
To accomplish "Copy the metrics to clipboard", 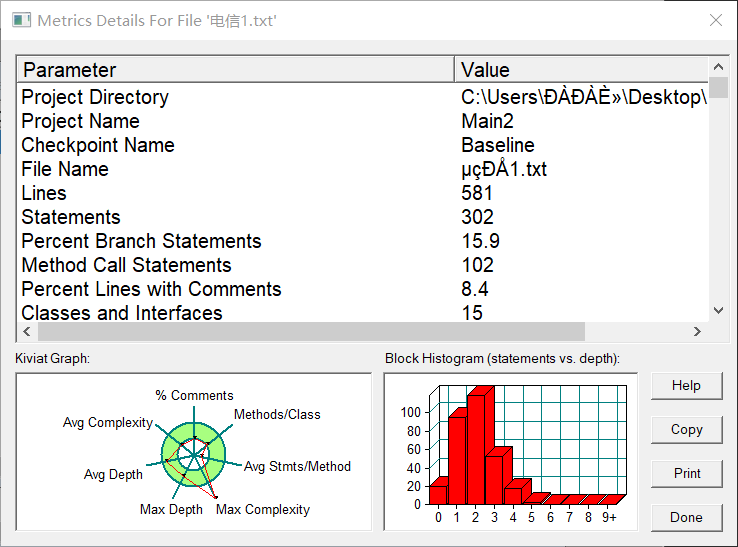I will coord(686,429).
